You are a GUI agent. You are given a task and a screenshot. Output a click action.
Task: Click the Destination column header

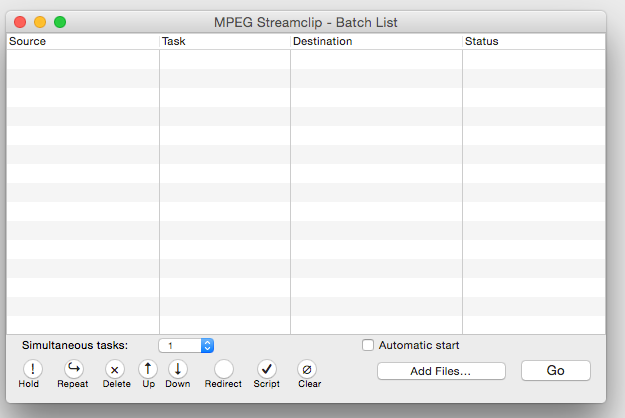click(376, 41)
